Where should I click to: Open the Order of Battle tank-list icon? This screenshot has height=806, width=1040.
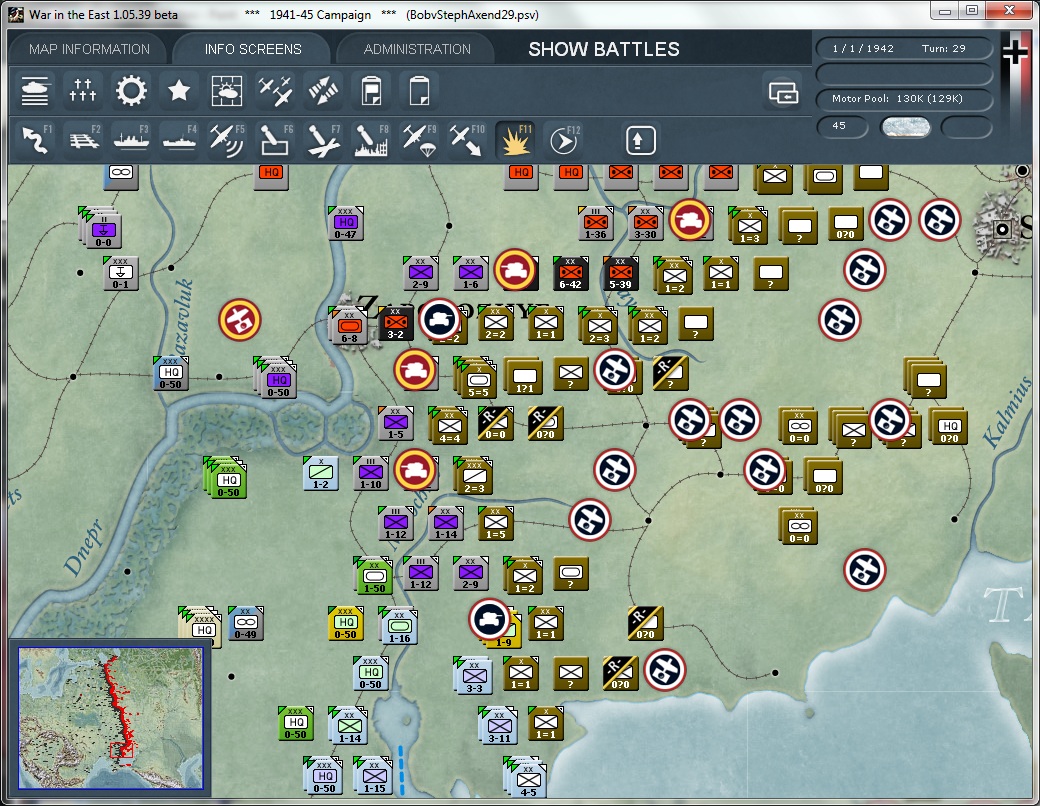pos(34,91)
